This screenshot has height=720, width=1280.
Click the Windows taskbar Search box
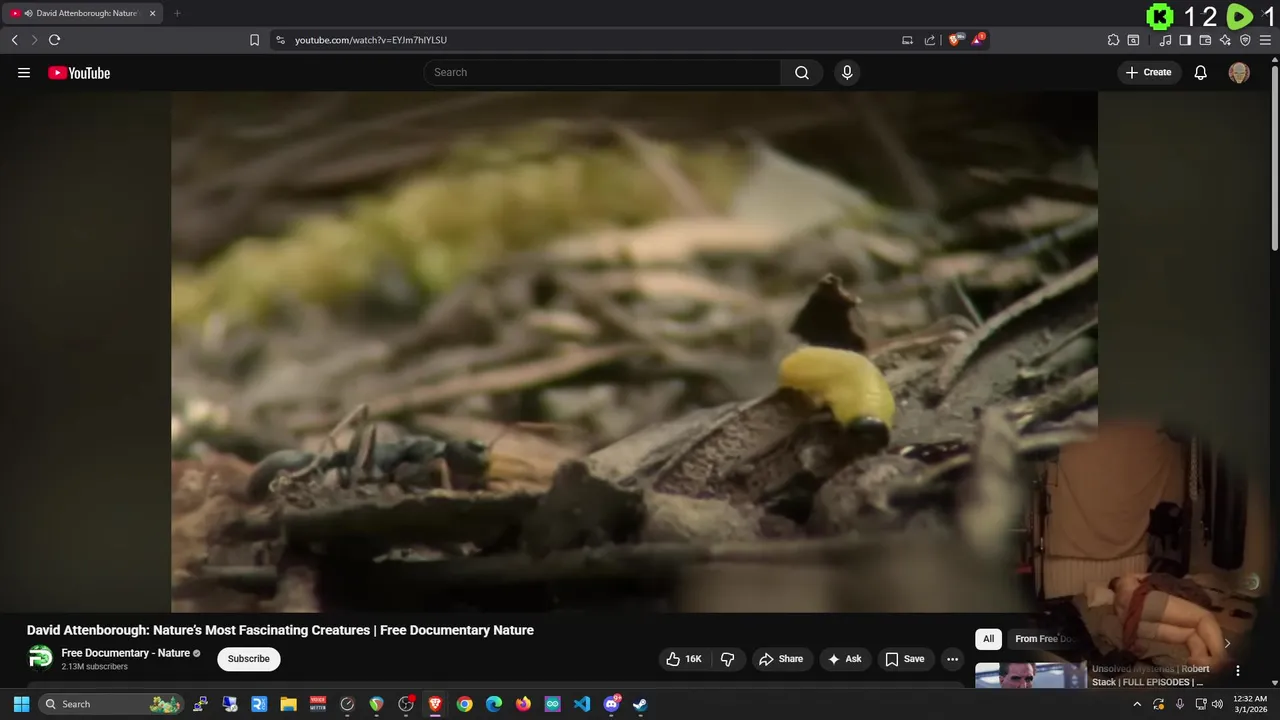tap(112, 704)
